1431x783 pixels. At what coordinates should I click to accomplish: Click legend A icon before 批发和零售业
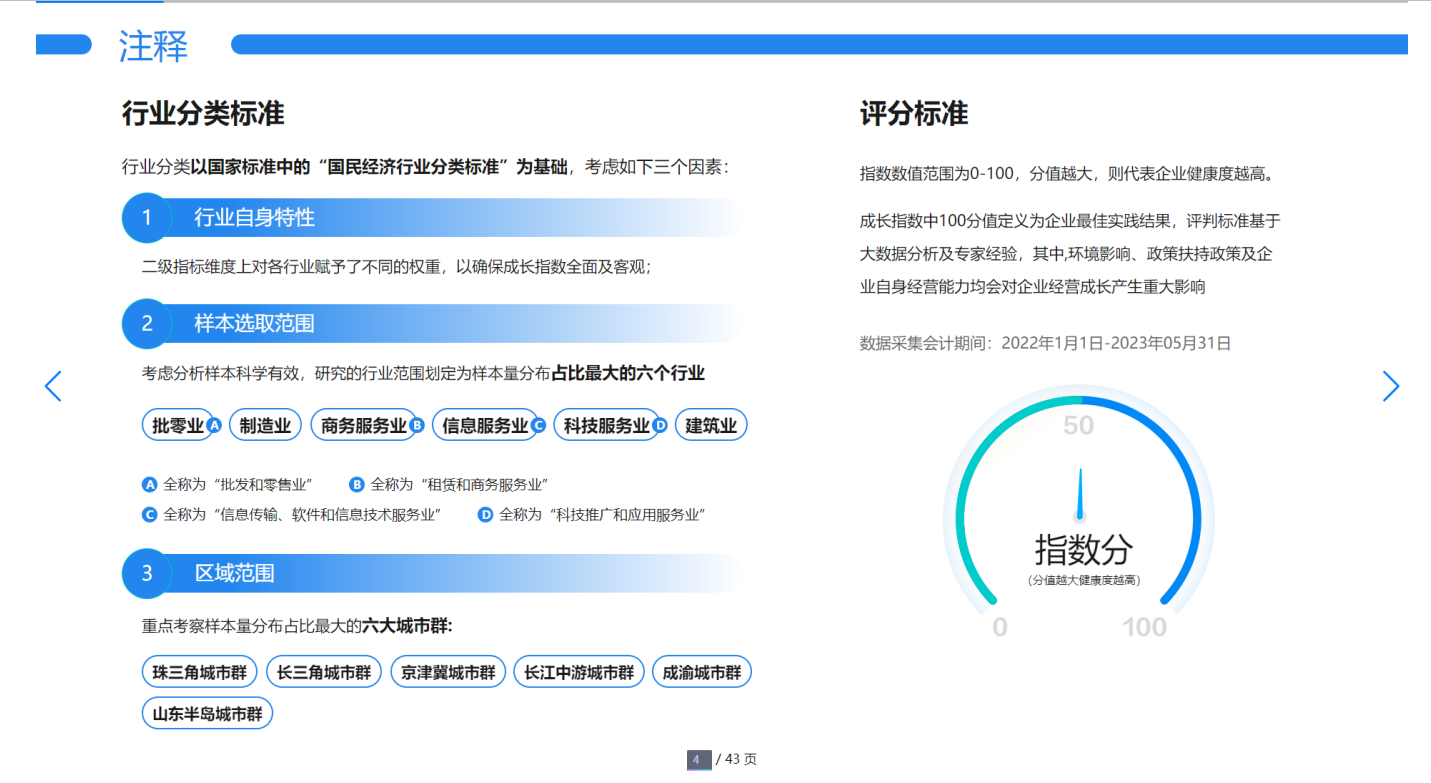[x=150, y=484]
